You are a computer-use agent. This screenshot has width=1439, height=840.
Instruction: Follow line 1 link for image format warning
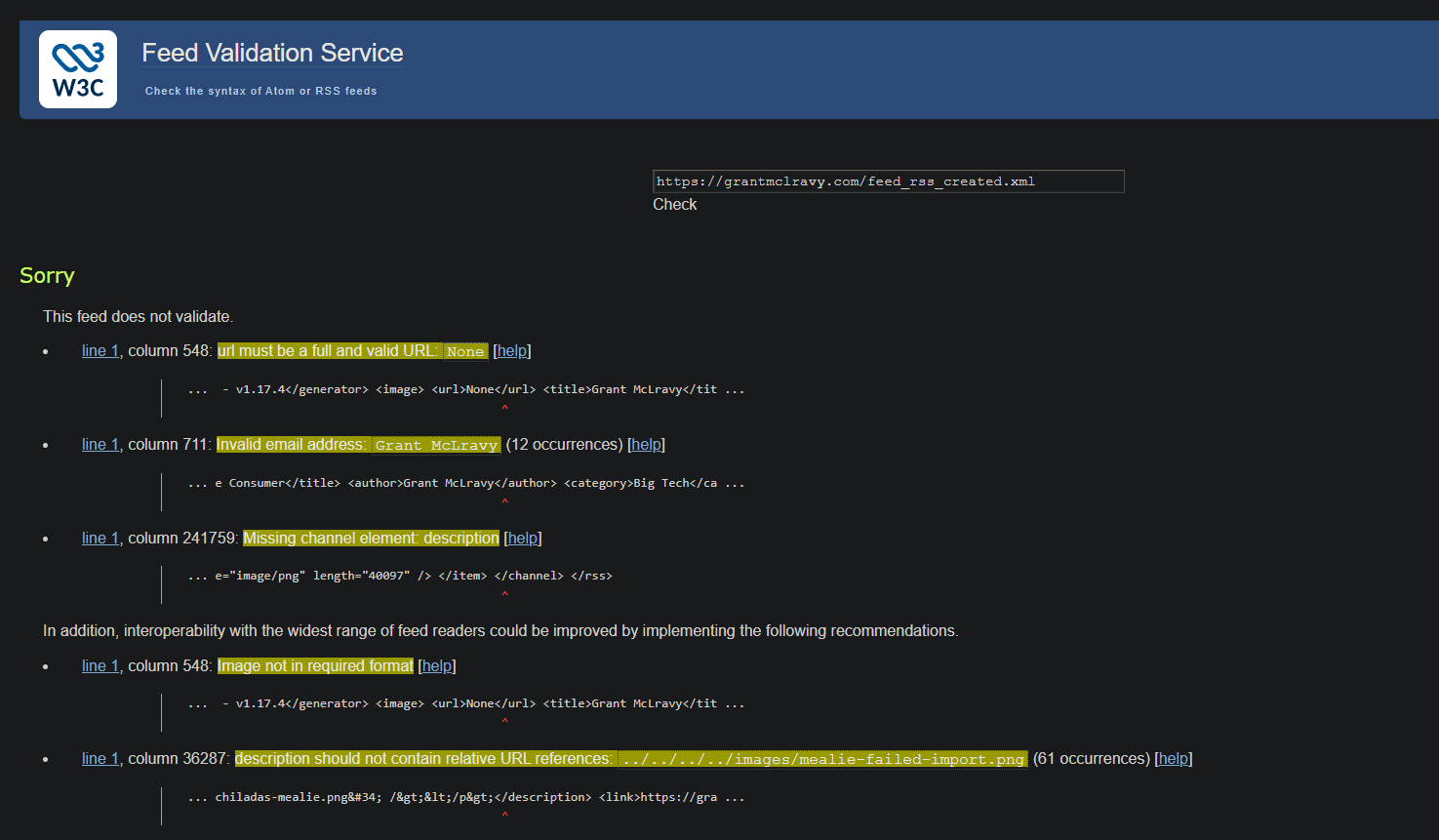[x=100, y=666]
